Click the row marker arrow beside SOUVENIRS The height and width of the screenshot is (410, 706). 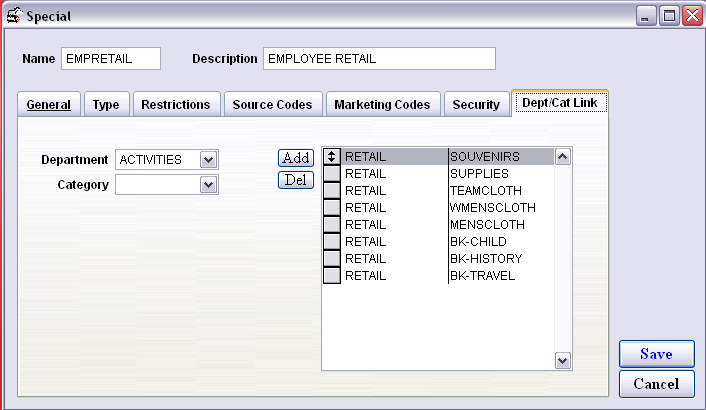tap(332, 157)
